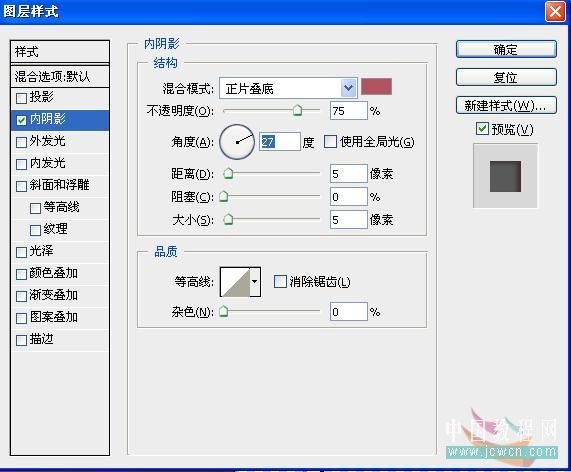This screenshot has height=472, width=571.
Task: Tick the 等高线 sub-option checkbox in the styles list
Action: (x=35, y=208)
